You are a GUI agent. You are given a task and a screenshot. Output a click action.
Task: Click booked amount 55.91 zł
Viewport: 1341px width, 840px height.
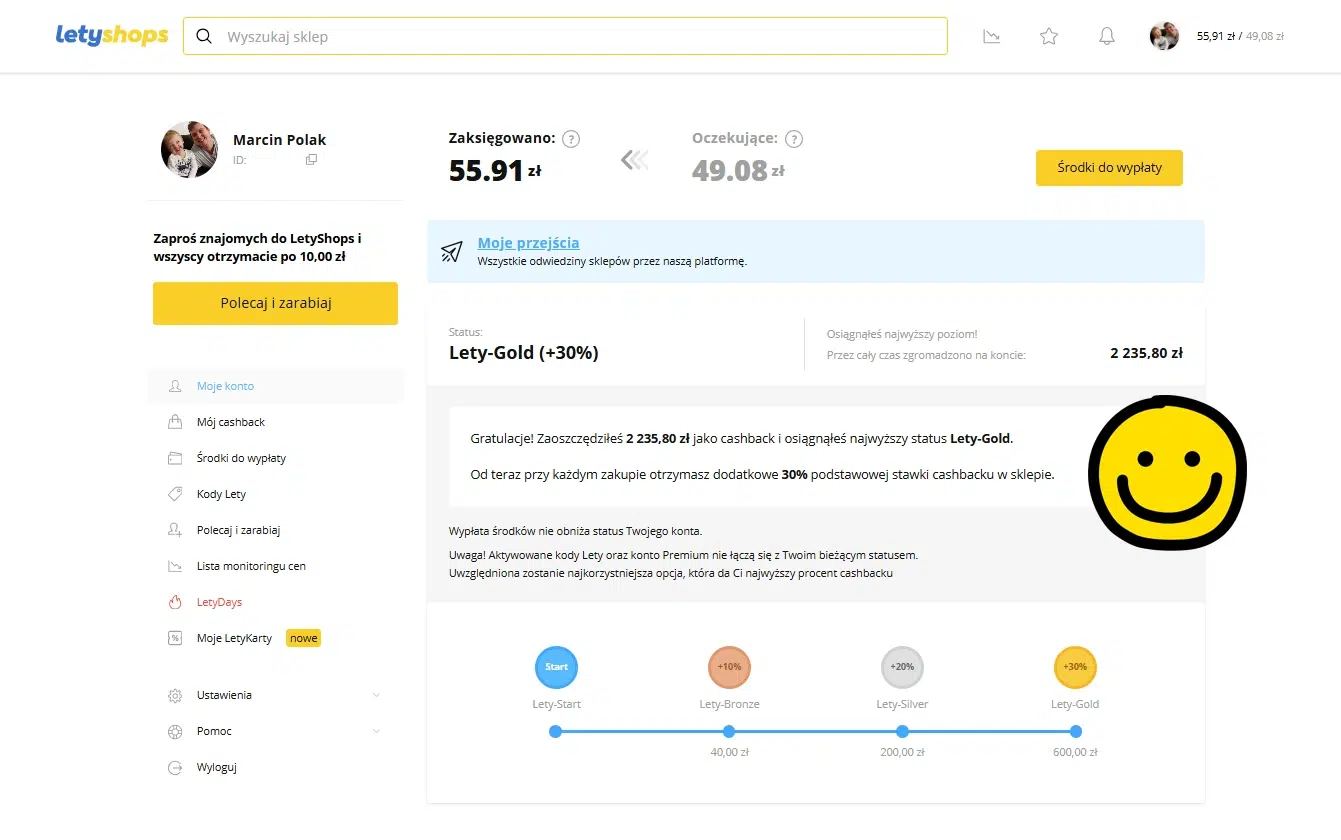click(495, 170)
